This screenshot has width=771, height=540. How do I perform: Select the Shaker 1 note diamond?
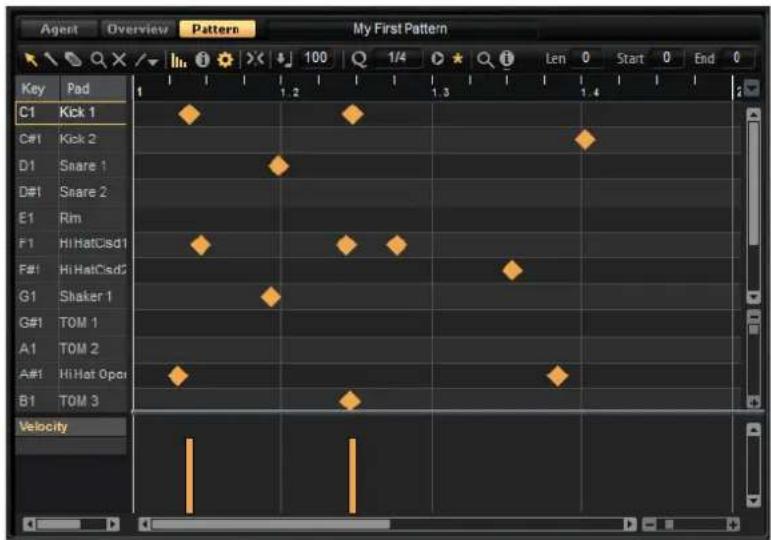click(x=271, y=297)
